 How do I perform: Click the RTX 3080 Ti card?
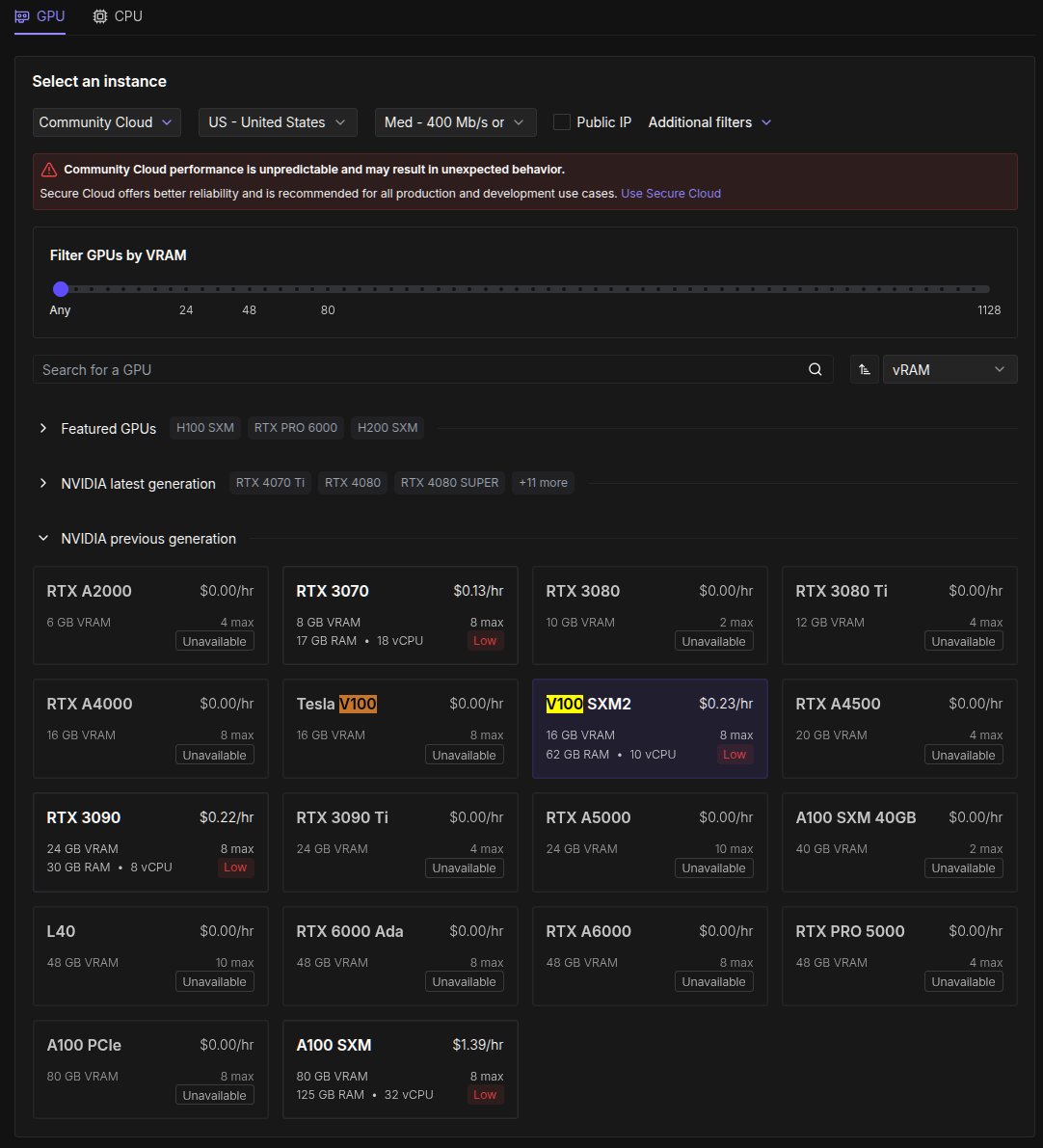coord(899,615)
